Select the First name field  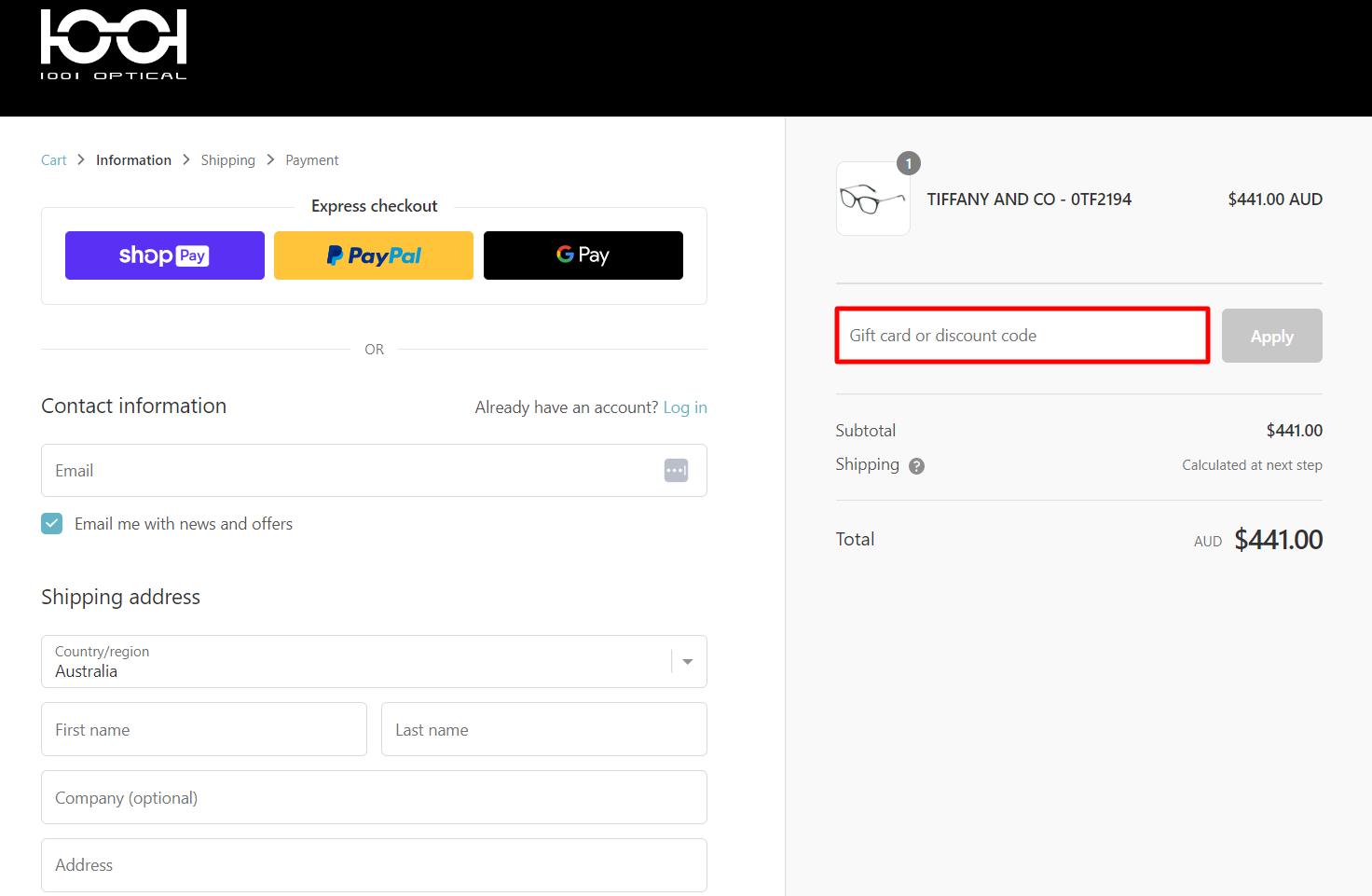coord(204,730)
